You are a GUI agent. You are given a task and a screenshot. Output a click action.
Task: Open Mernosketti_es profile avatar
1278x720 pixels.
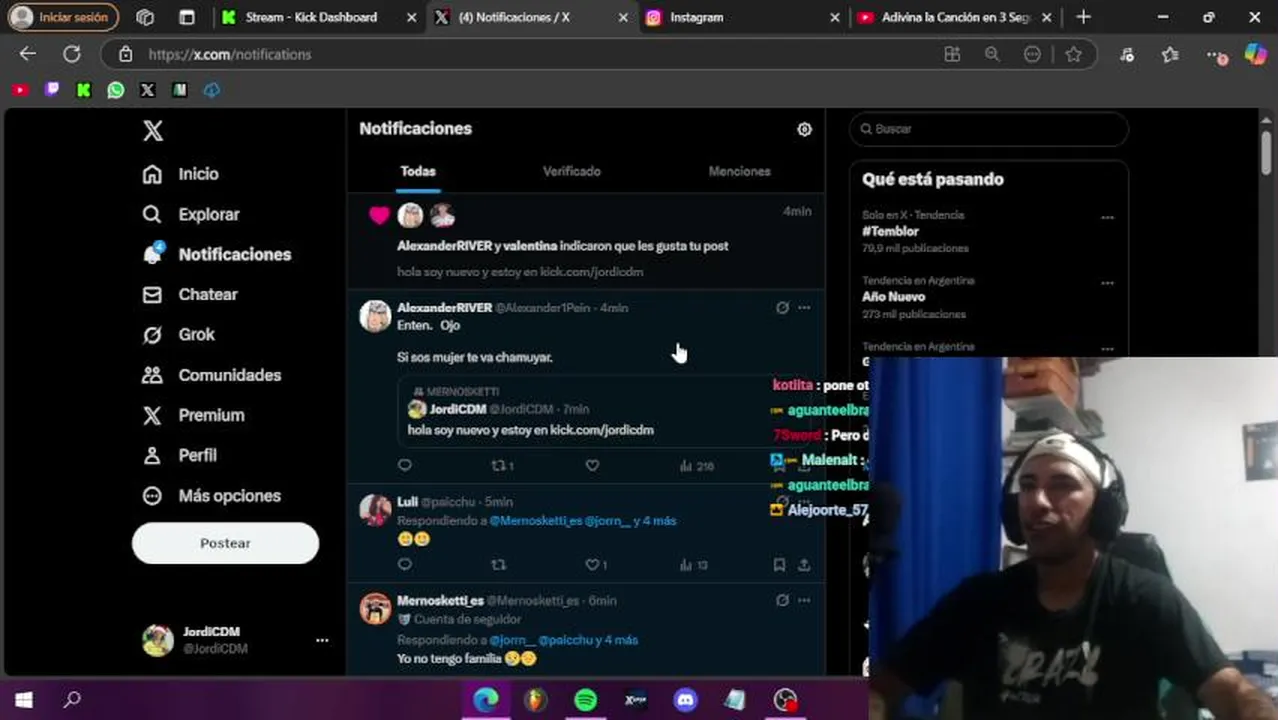375,608
